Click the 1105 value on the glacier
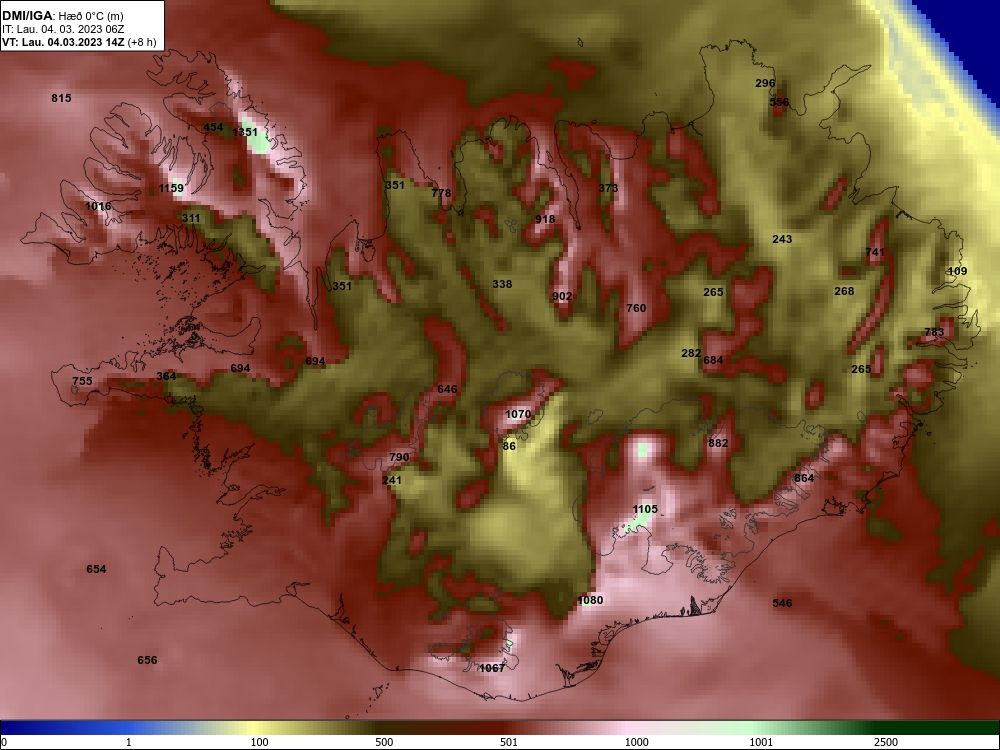This screenshot has height=750, width=1000. [x=645, y=509]
